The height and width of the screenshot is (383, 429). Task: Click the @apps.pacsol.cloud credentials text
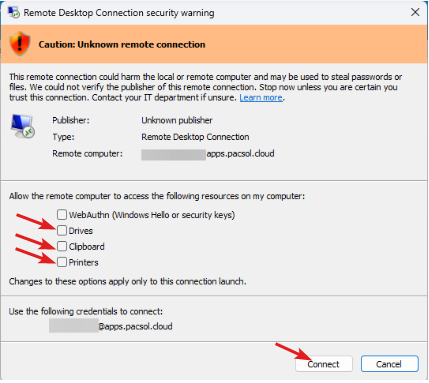[135, 326]
